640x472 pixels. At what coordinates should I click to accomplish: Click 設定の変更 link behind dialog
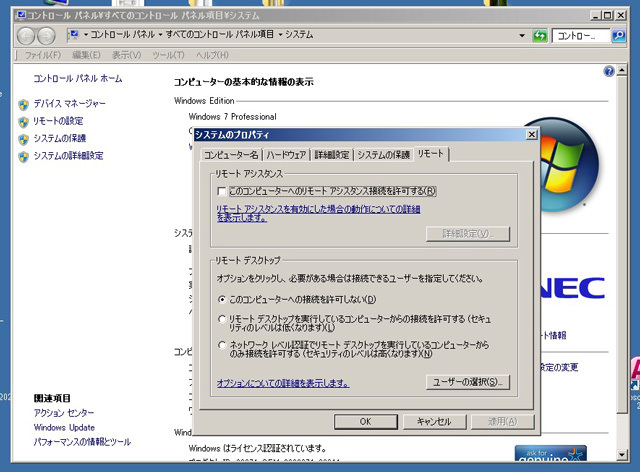[x=559, y=367]
